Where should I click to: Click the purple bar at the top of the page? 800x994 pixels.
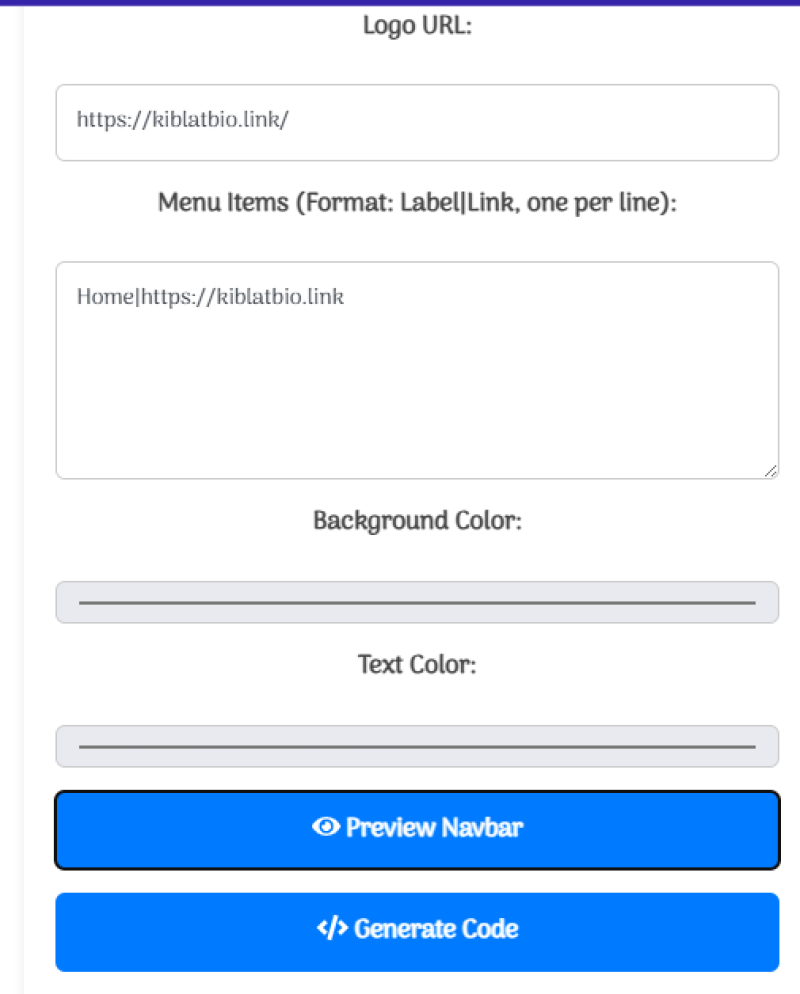tap(400, 3)
